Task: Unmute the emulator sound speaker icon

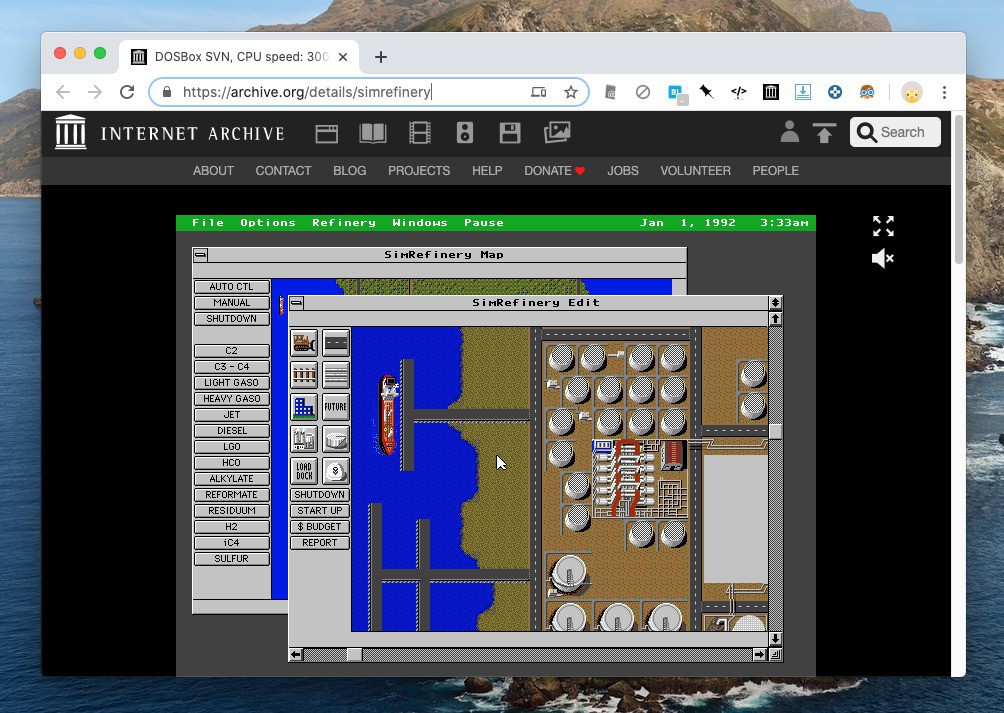Action: click(x=882, y=259)
